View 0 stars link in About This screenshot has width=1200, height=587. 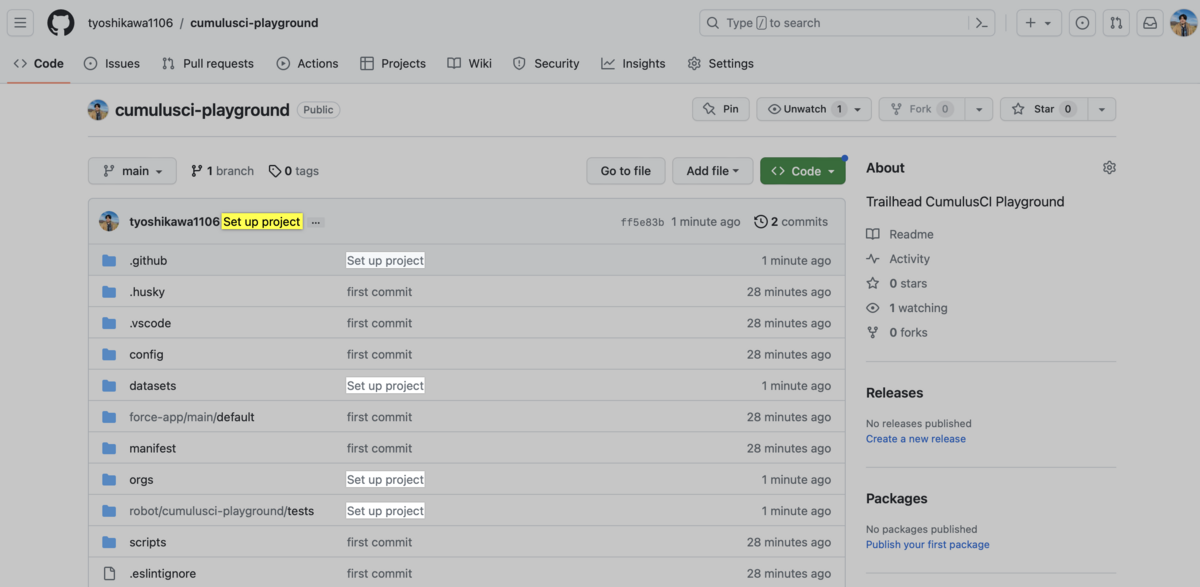(897, 283)
